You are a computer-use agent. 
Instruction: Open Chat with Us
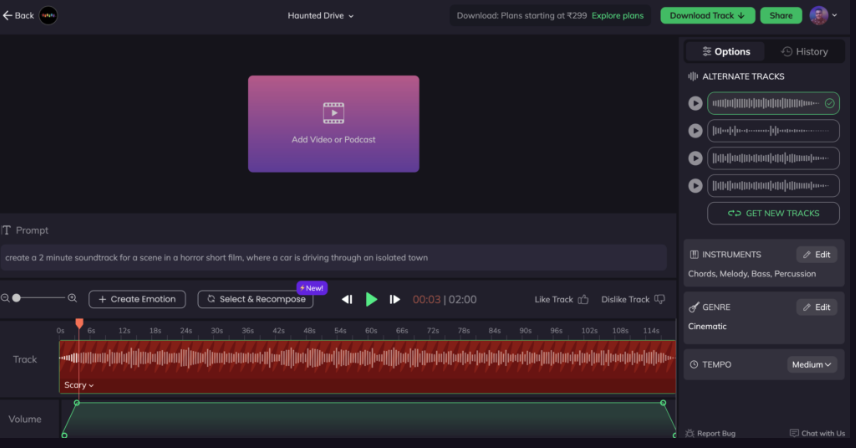point(817,433)
